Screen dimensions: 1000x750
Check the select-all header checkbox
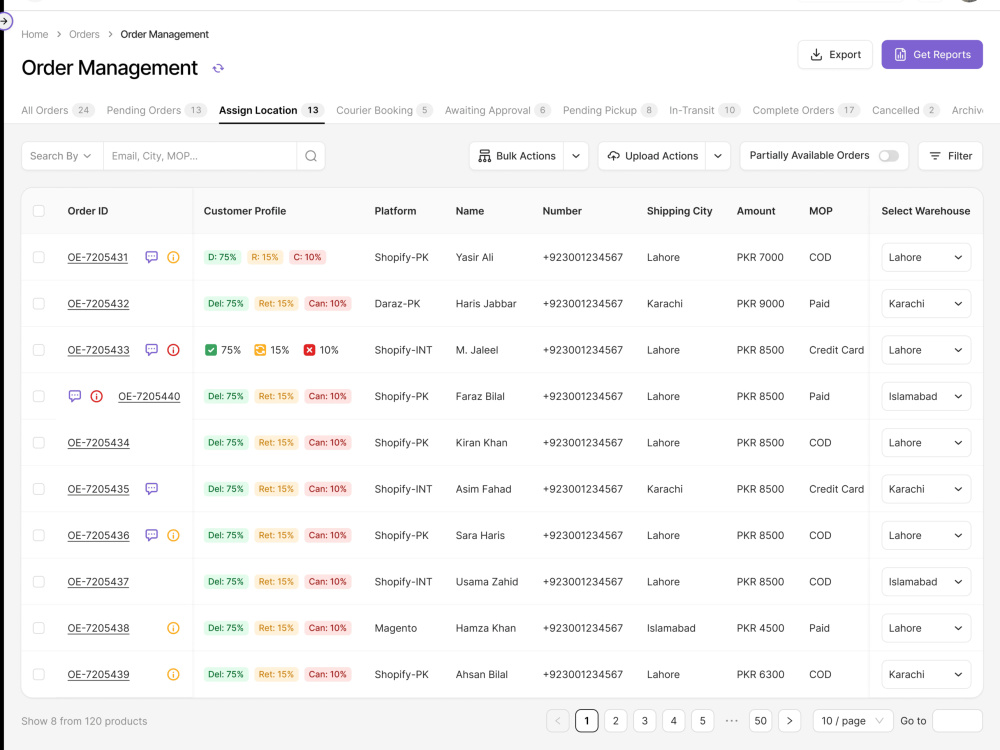[39, 210]
